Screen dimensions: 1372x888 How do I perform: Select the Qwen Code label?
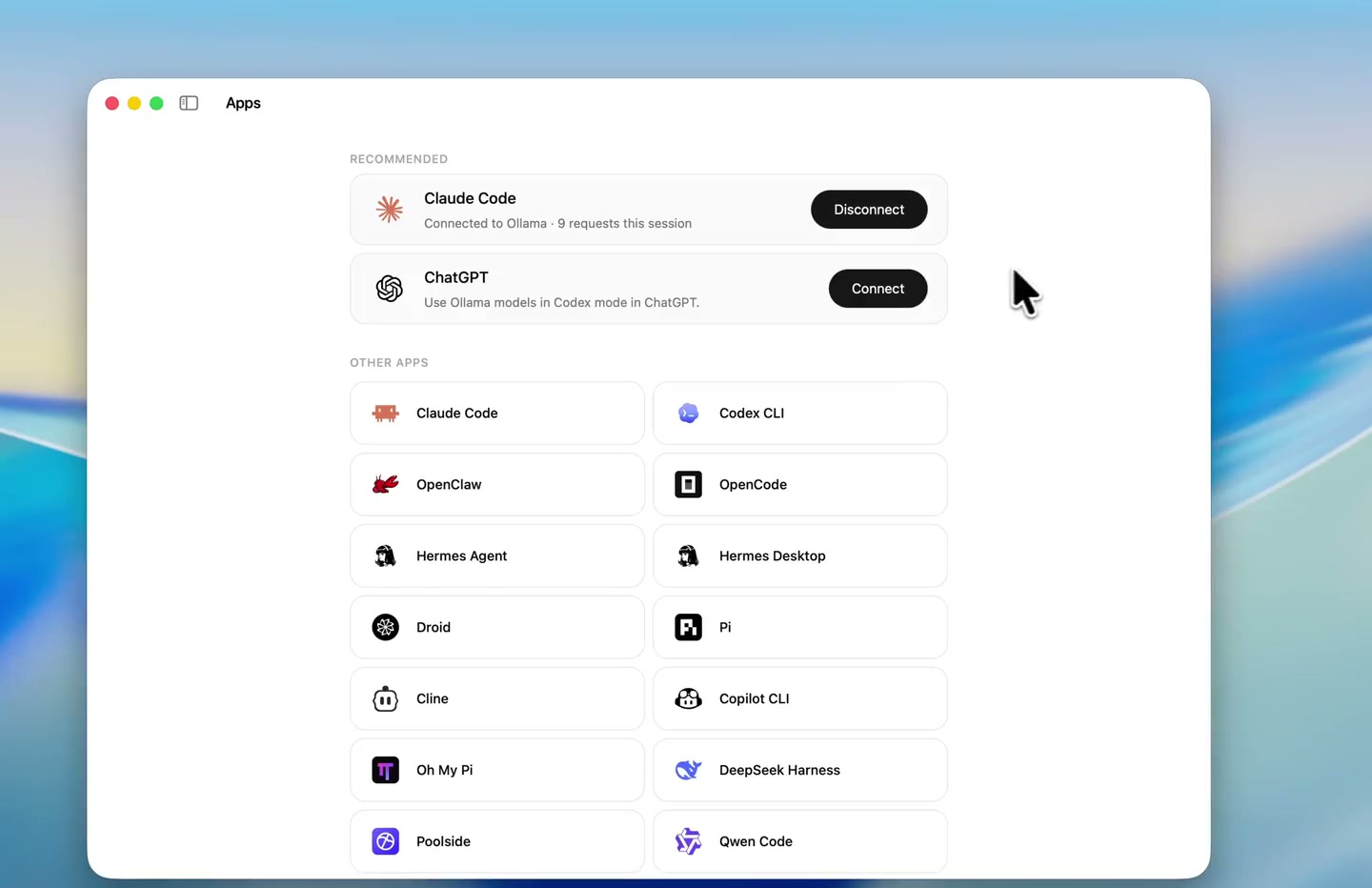(756, 842)
